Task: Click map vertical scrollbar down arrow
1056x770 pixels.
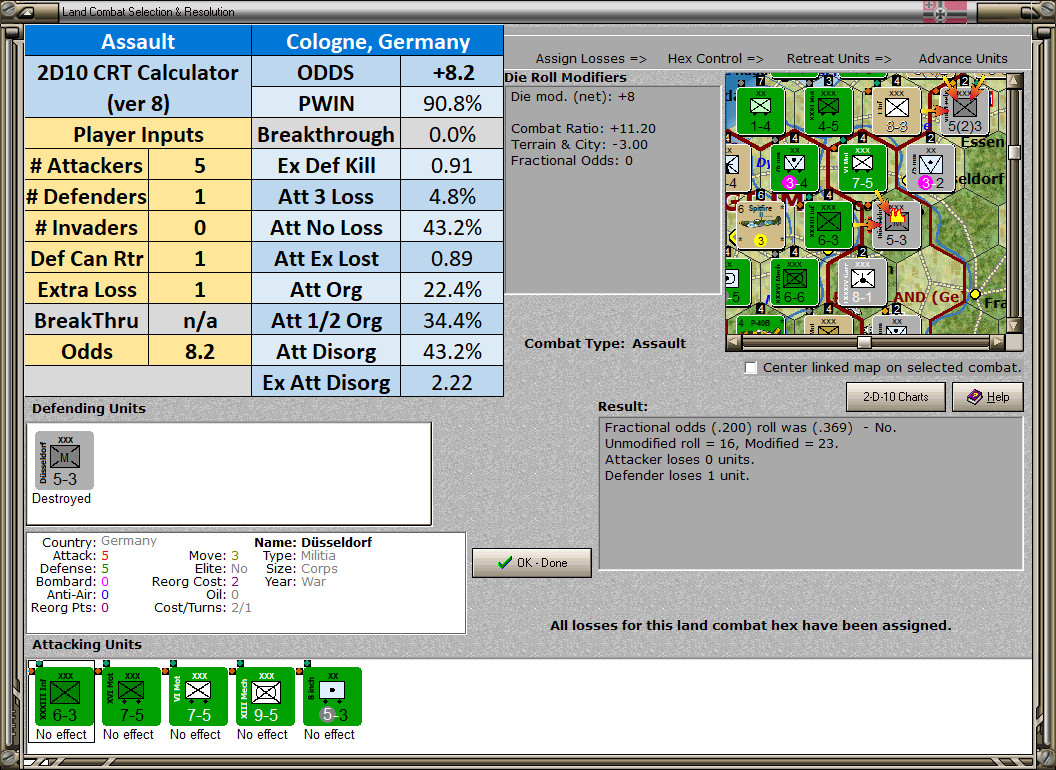Action: click(x=1014, y=326)
